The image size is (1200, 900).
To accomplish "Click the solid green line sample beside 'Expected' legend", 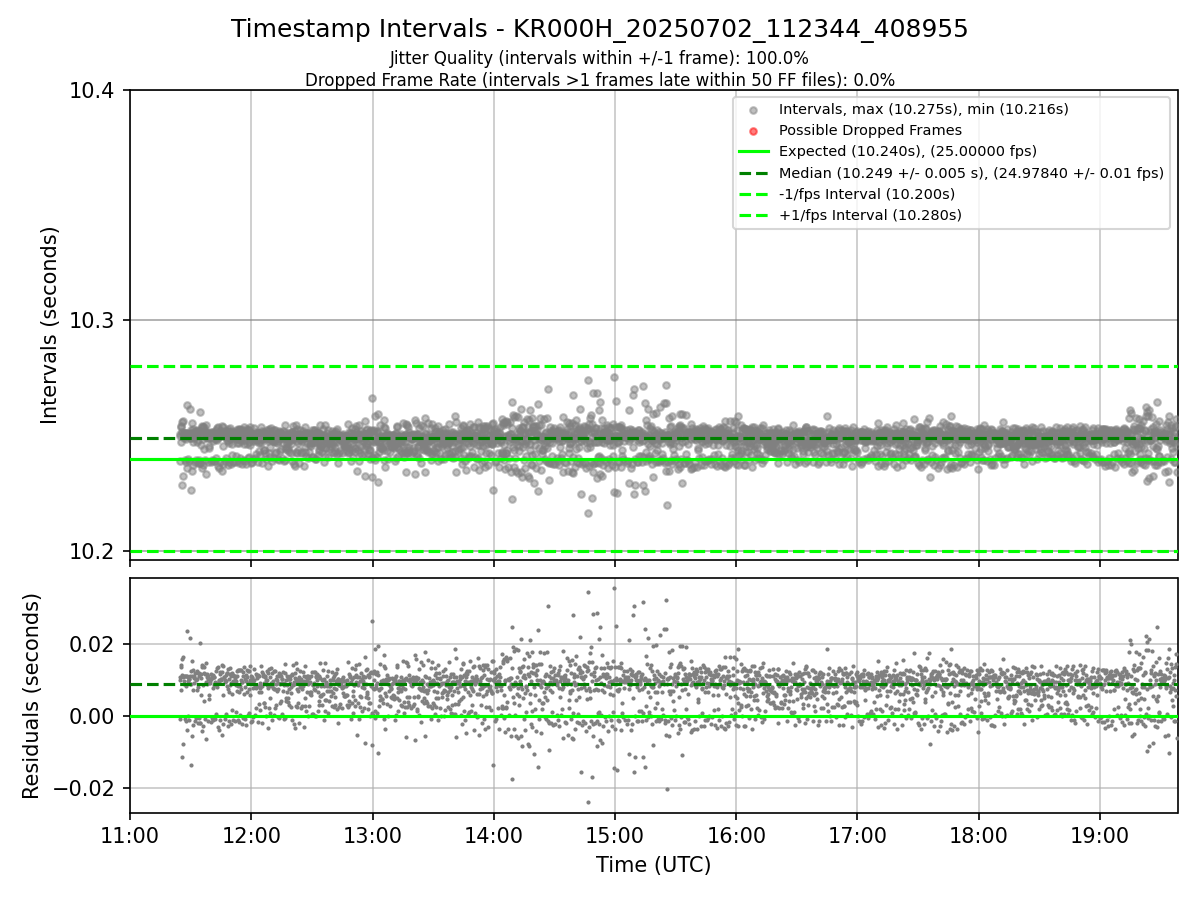I will coord(754,152).
